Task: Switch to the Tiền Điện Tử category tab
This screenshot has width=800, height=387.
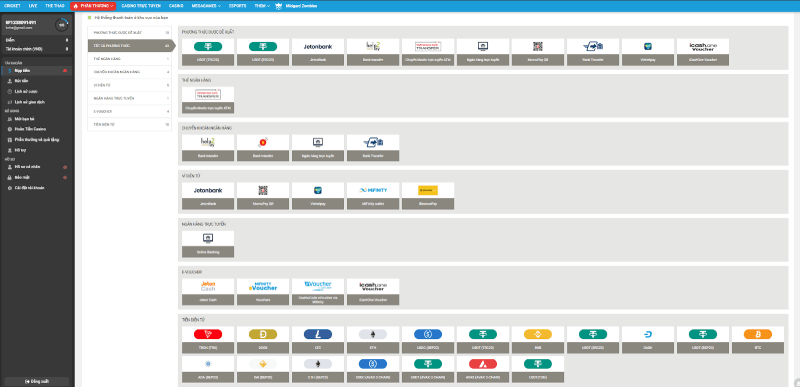Action: [x=129, y=124]
